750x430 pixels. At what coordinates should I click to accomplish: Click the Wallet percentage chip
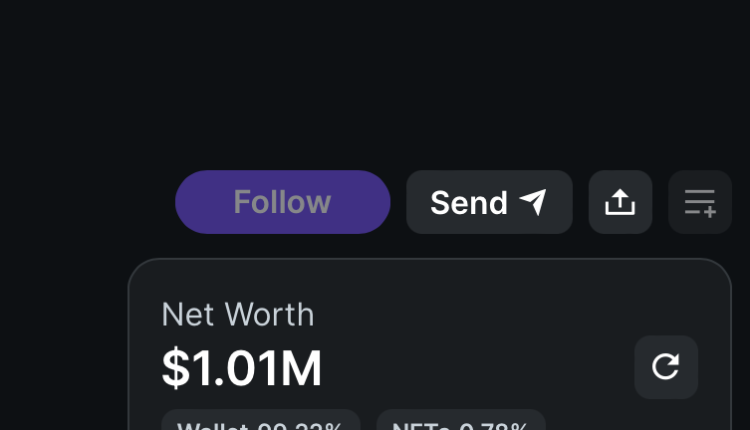point(260,422)
